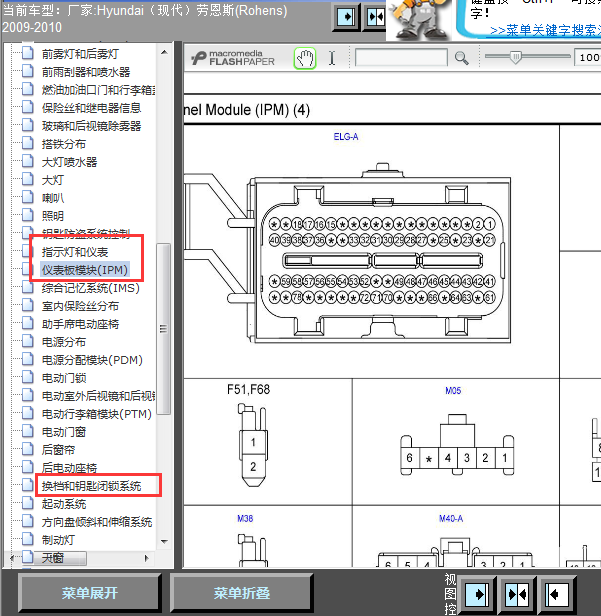The width and height of the screenshot is (601, 616).
Task: Select the FlashPaper text selection cursor tool
Action: pyautogui.click(x=332, y=58)
